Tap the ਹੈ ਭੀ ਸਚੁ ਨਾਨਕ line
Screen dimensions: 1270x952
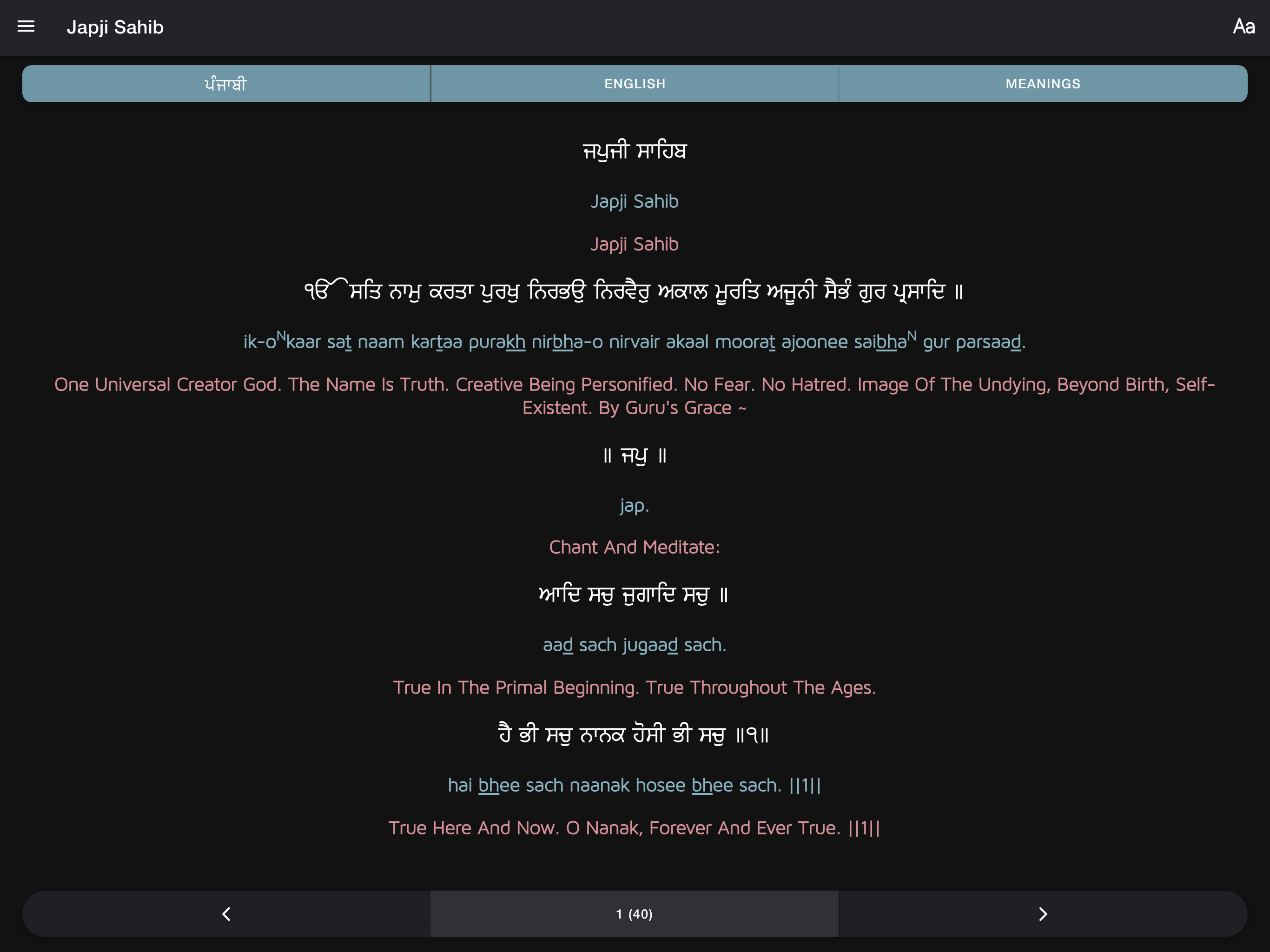click(634, 734)
